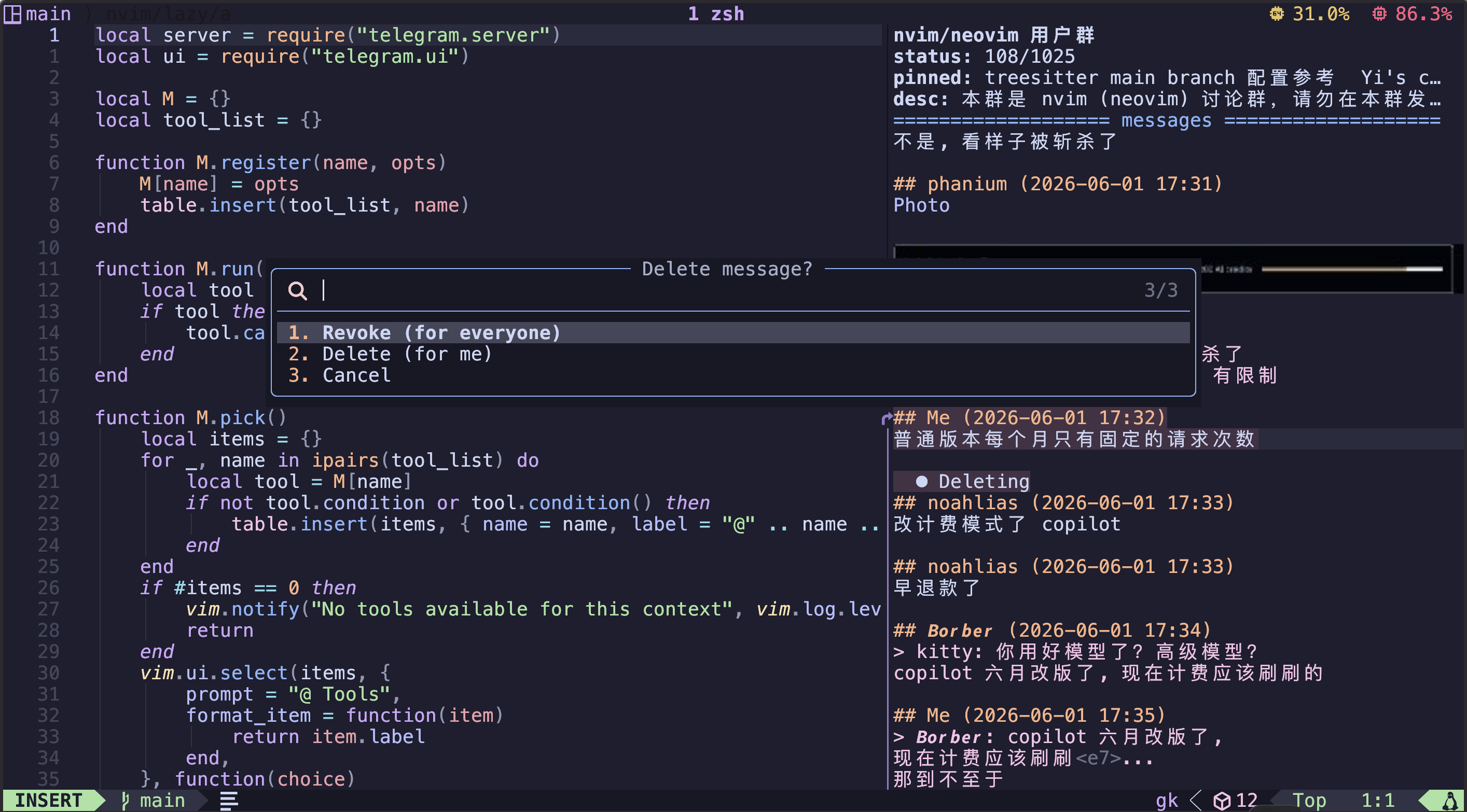Click the 'main' session name in the top bar
1467x812 pixels.
[48, 13]
